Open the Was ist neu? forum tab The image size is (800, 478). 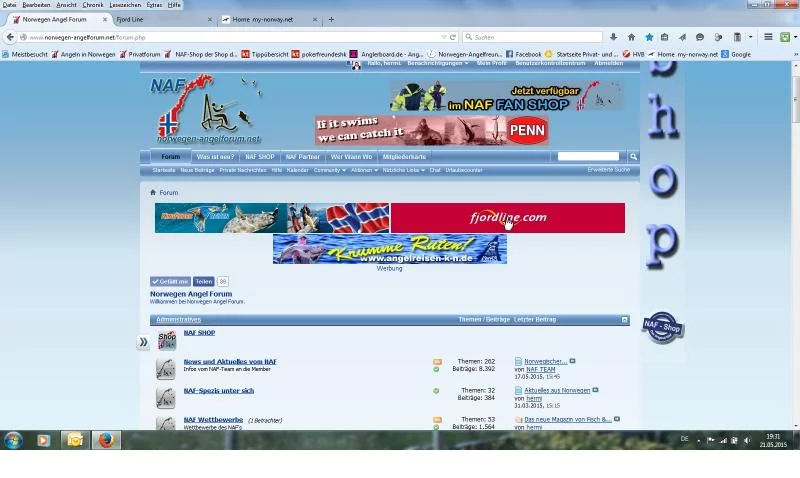click(215, 157)
